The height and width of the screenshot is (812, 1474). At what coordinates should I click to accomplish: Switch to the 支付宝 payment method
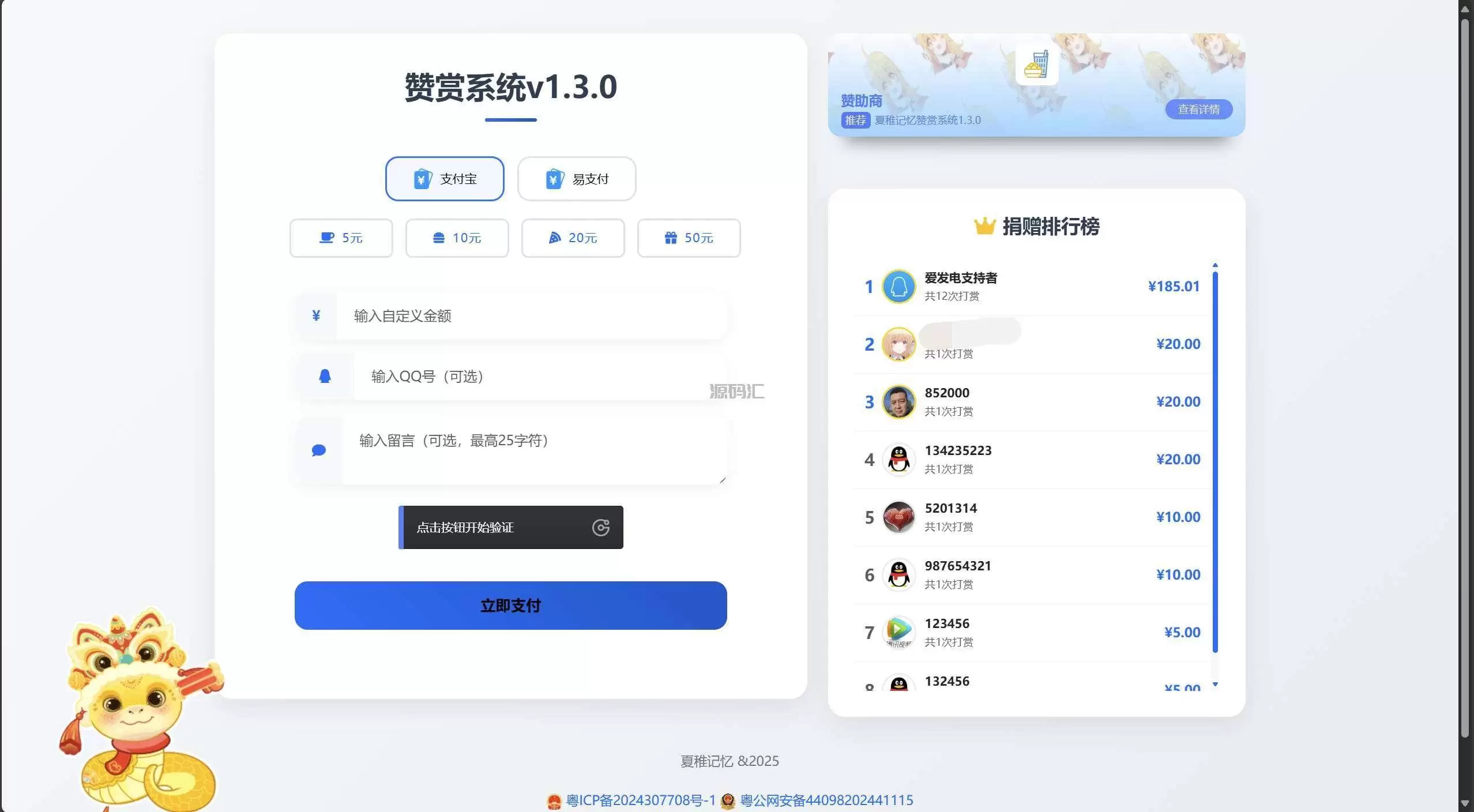[x=445, y=179]
